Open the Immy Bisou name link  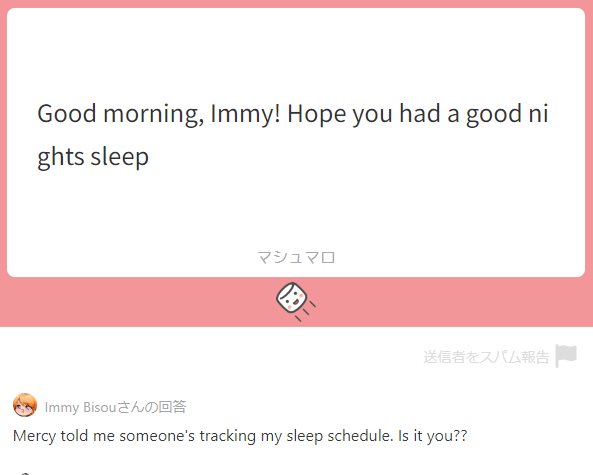80,407
